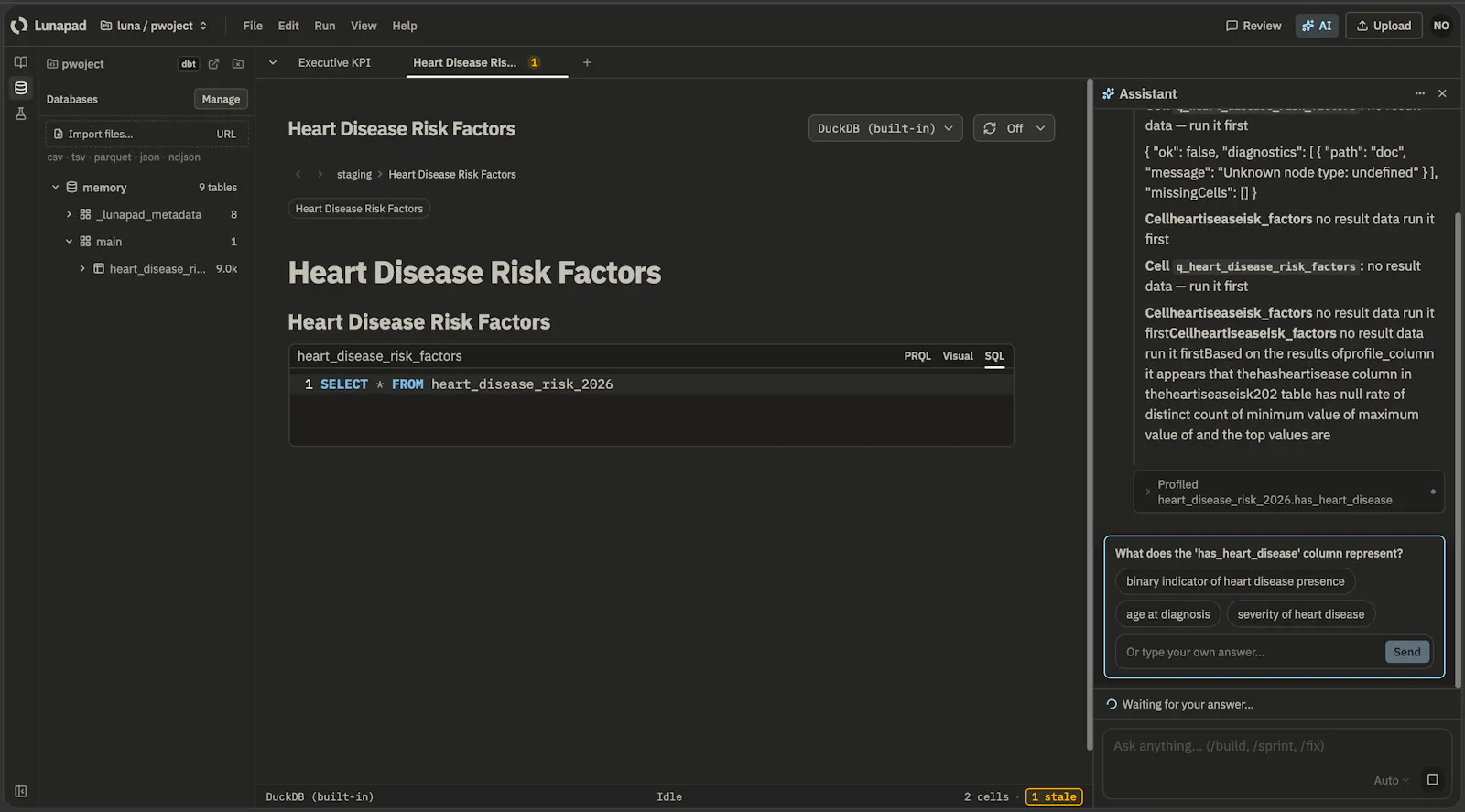Toggle the AI assistant button
The width and height of the screenshot is (1465, 812).
[1317, 26]
